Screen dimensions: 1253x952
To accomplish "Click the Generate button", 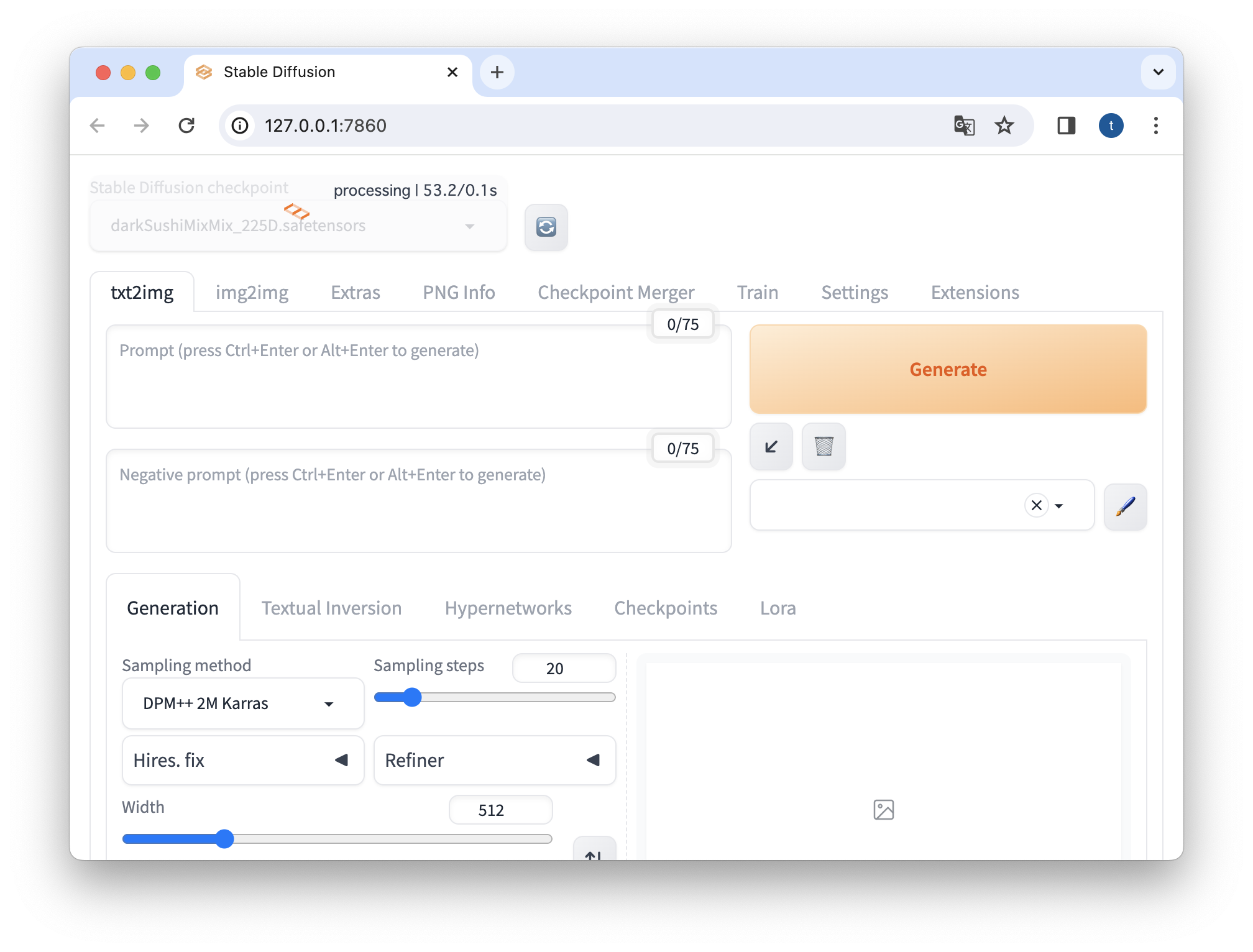I will pos(948,369).
